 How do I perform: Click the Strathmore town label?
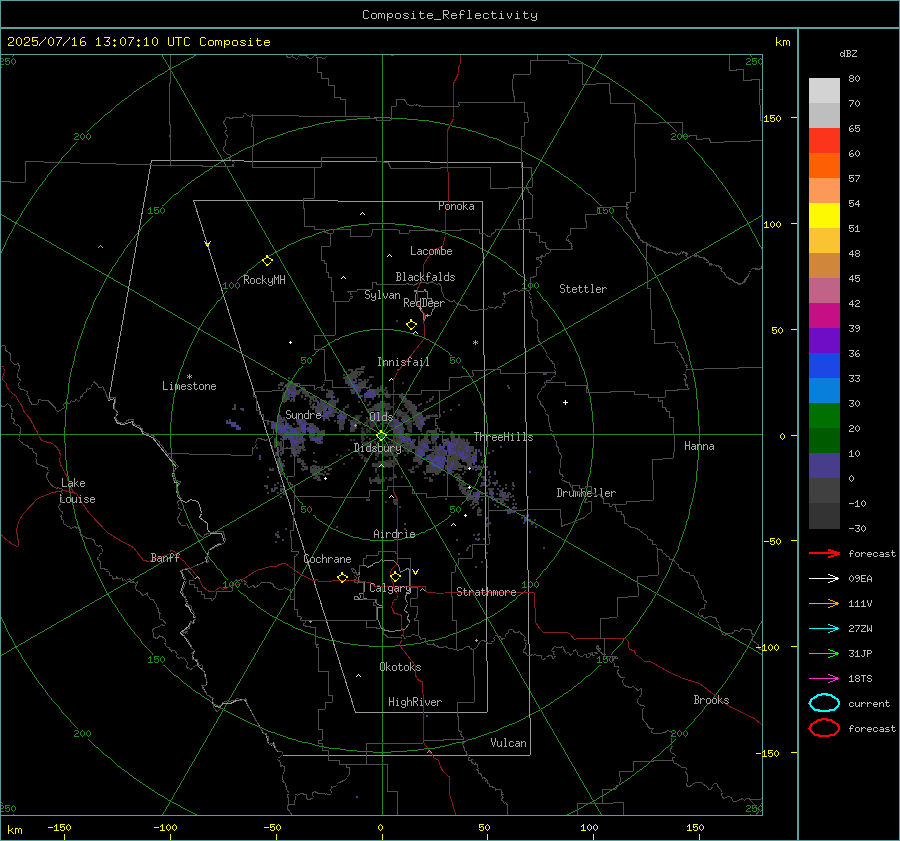[486, 592]
